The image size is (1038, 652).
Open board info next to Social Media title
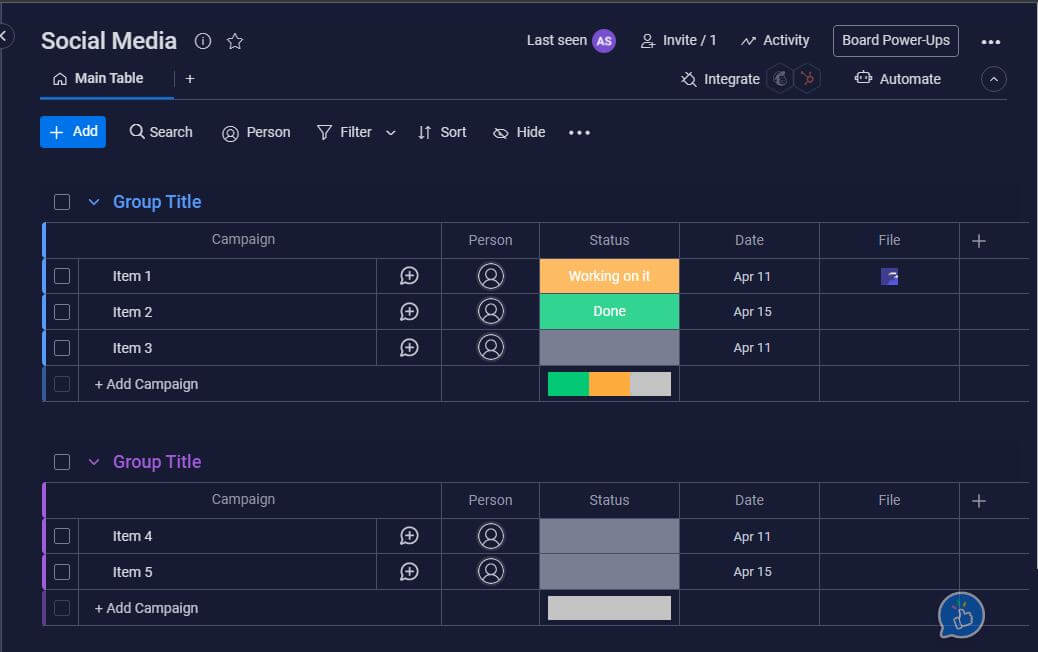[203, 41]
